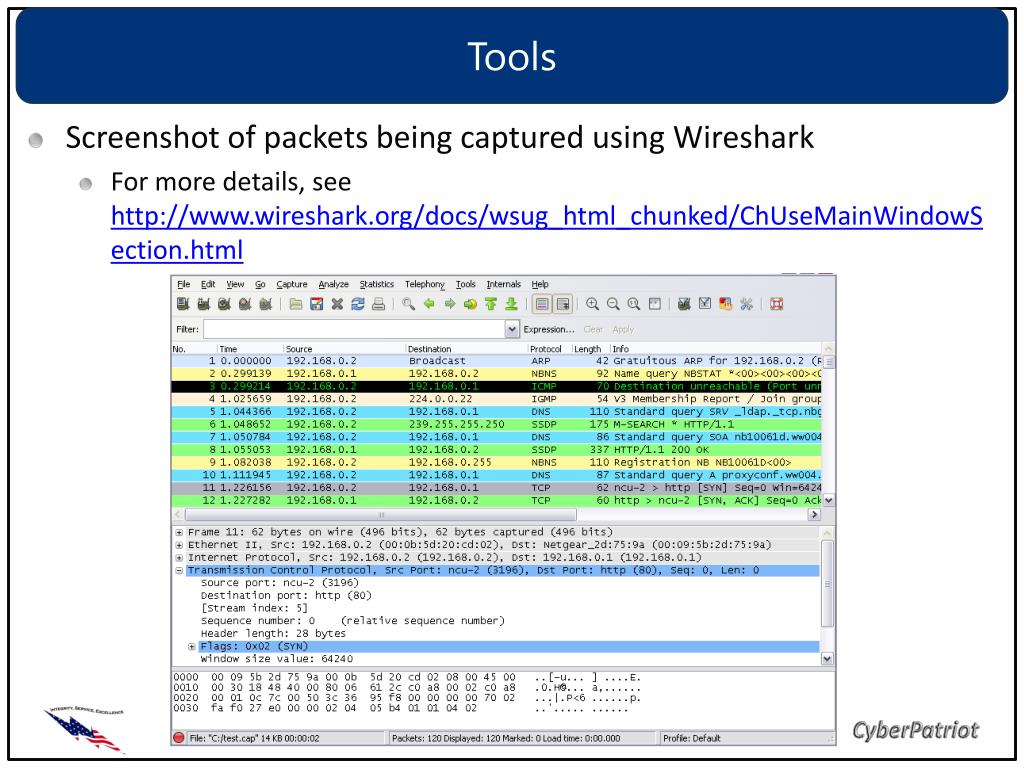The width and height of the screenshot is (1024, 768).
Task: Click inside the Filter text field
Action: [x=355, y=329]
